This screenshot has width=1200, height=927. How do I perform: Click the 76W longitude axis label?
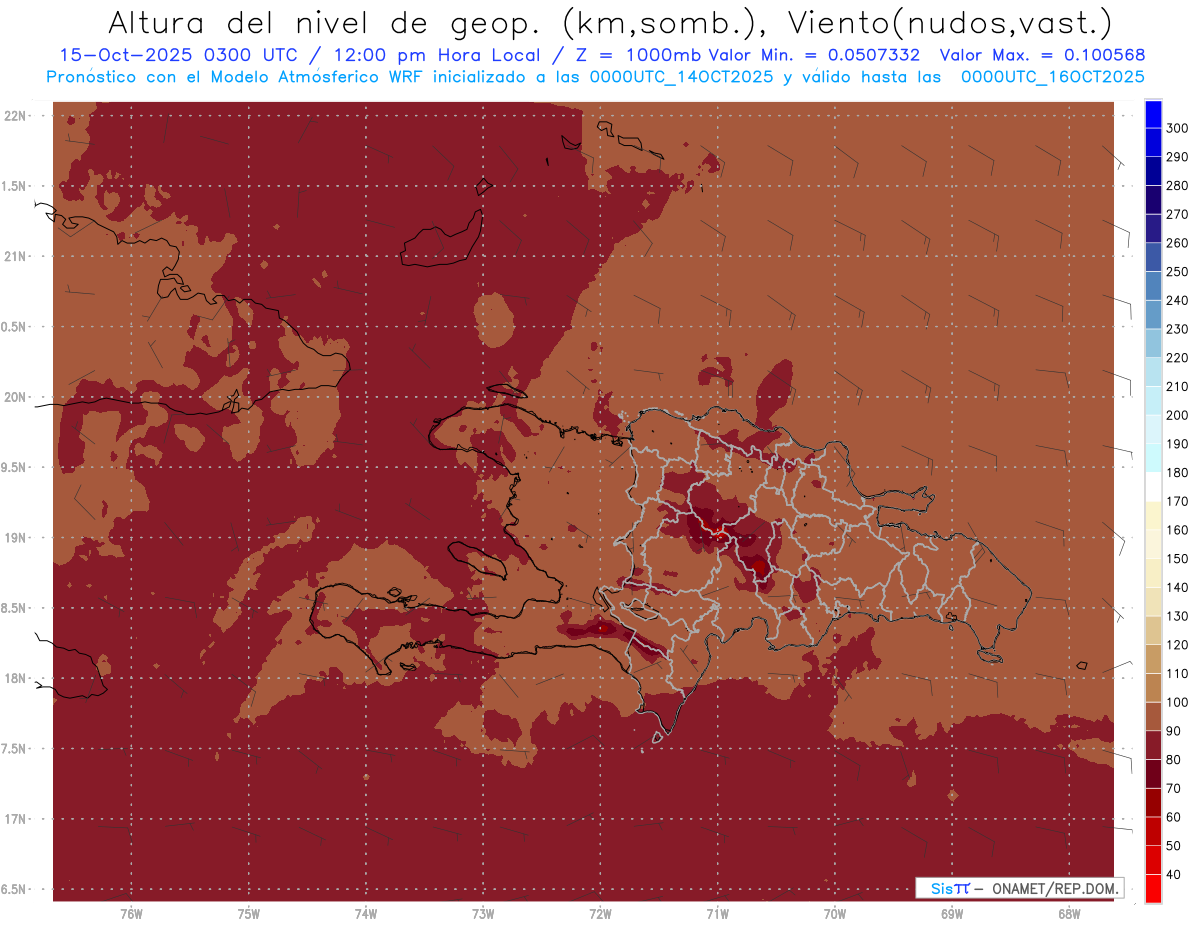[131, 914]
